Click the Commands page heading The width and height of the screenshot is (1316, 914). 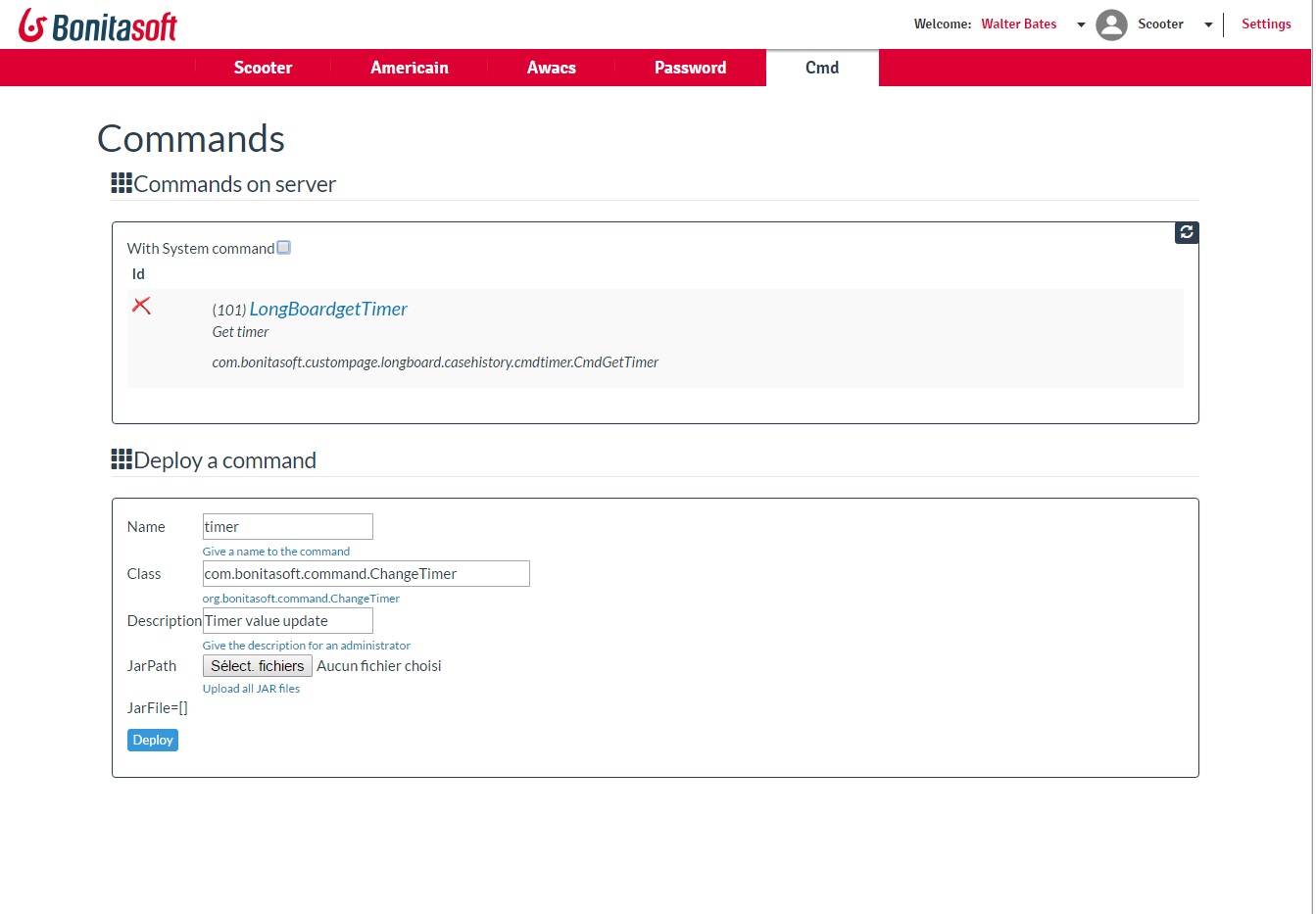[191, 138]
